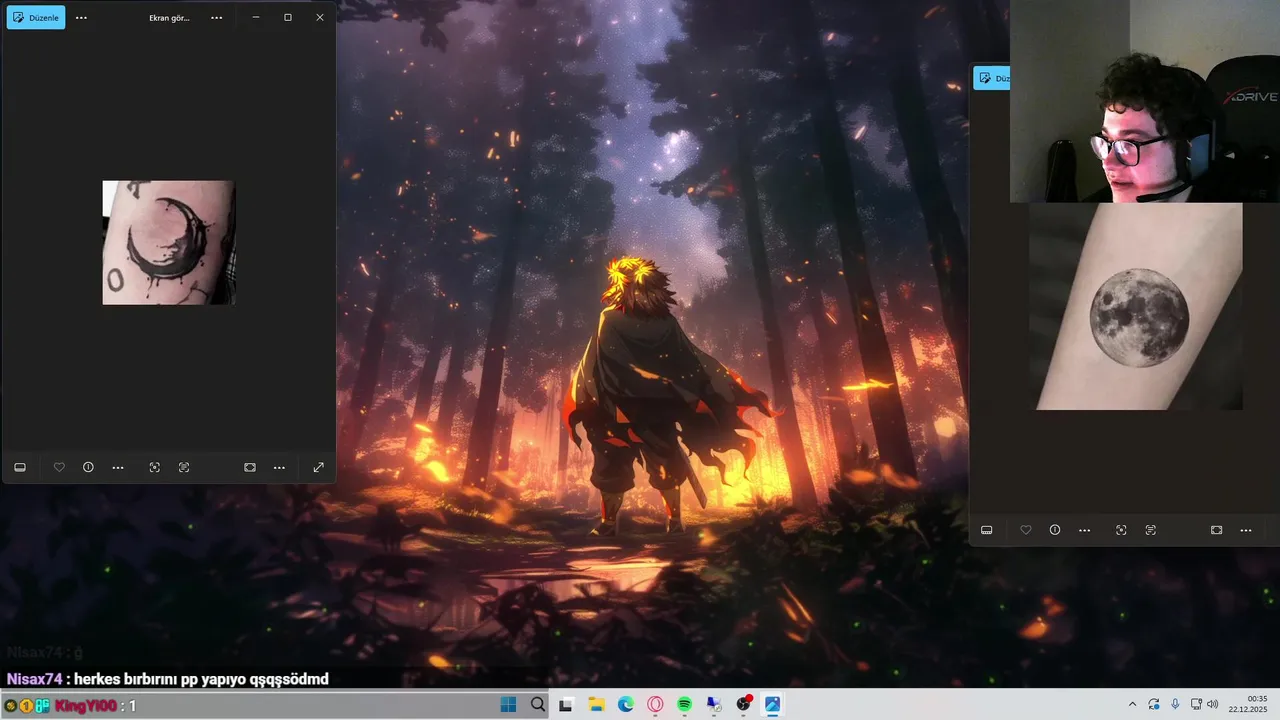Close the crescent moon Photos window
This screenshot has width=1280, height=720.
point(320,17)
